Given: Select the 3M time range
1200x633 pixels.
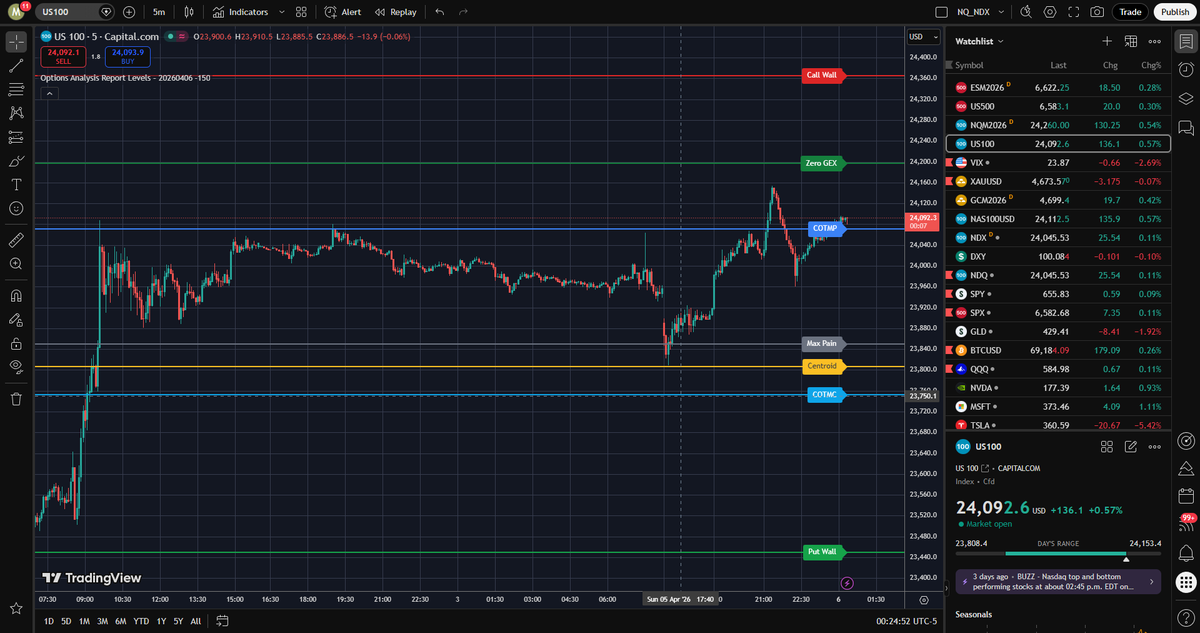Looking at the screenshot, I should [102, 621].
